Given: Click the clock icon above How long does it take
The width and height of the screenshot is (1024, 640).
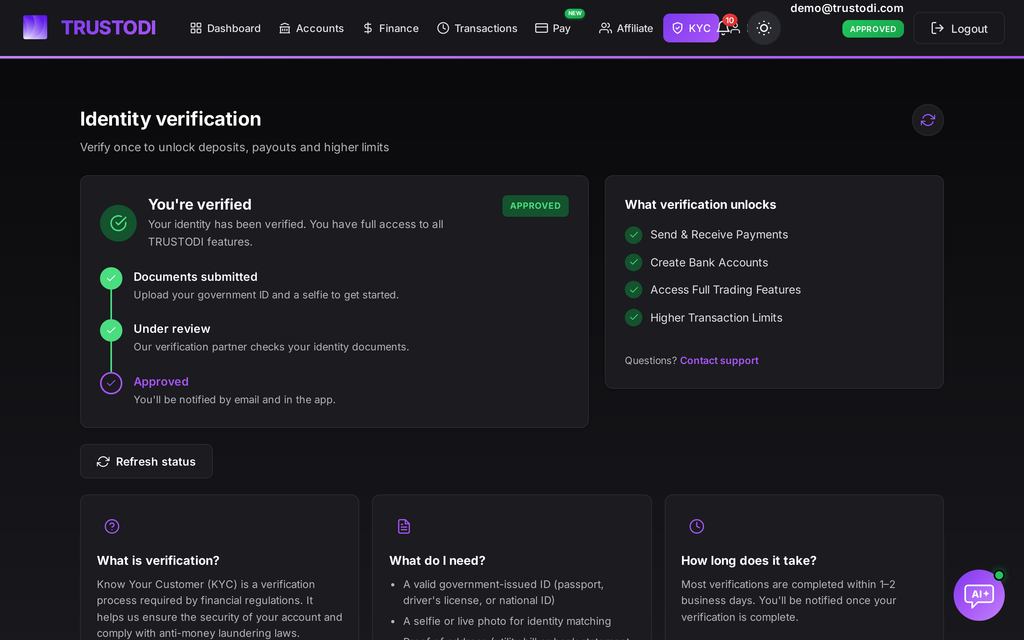Looking at the screenshot, I should 697,526.
